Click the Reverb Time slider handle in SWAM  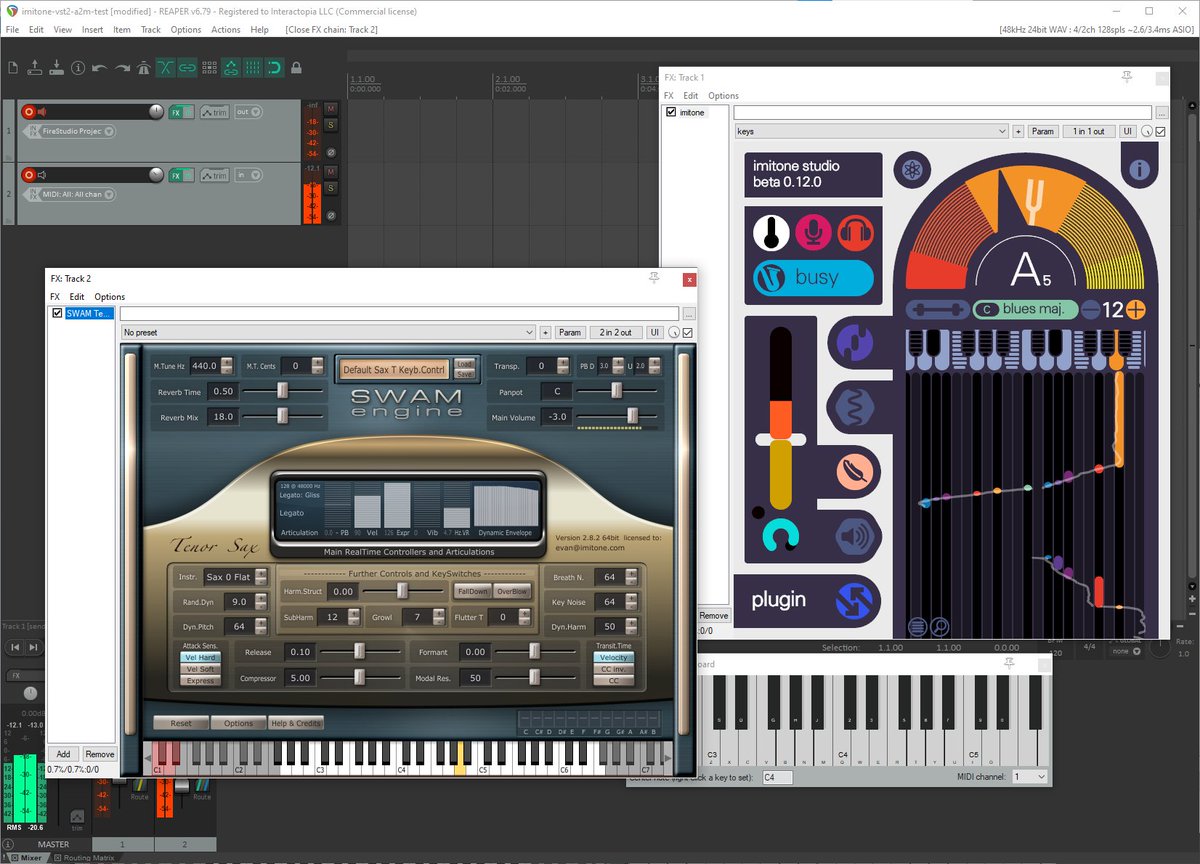pyautogui.click(x=282, y=391)
